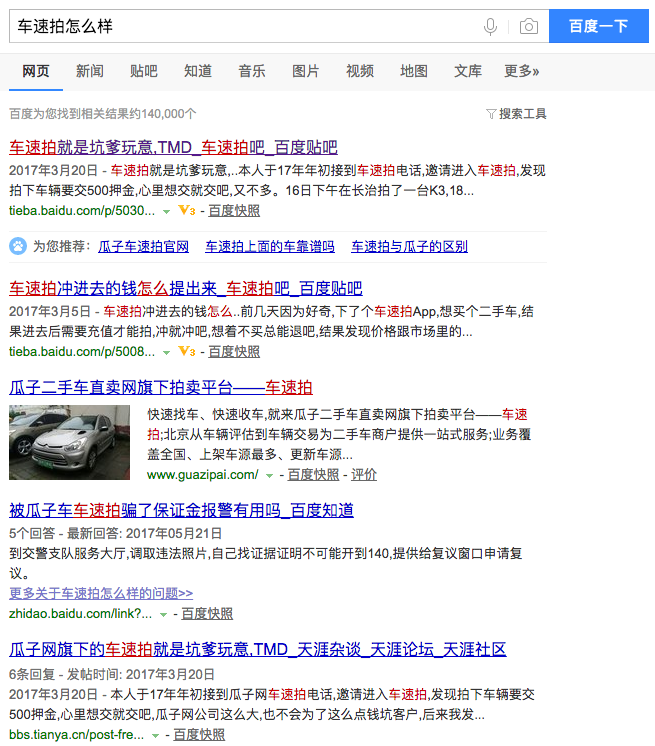Open 评价 link for guazipai.com result
The width and height of the screenshot is (655, 746).
click(x=364, y=475)
